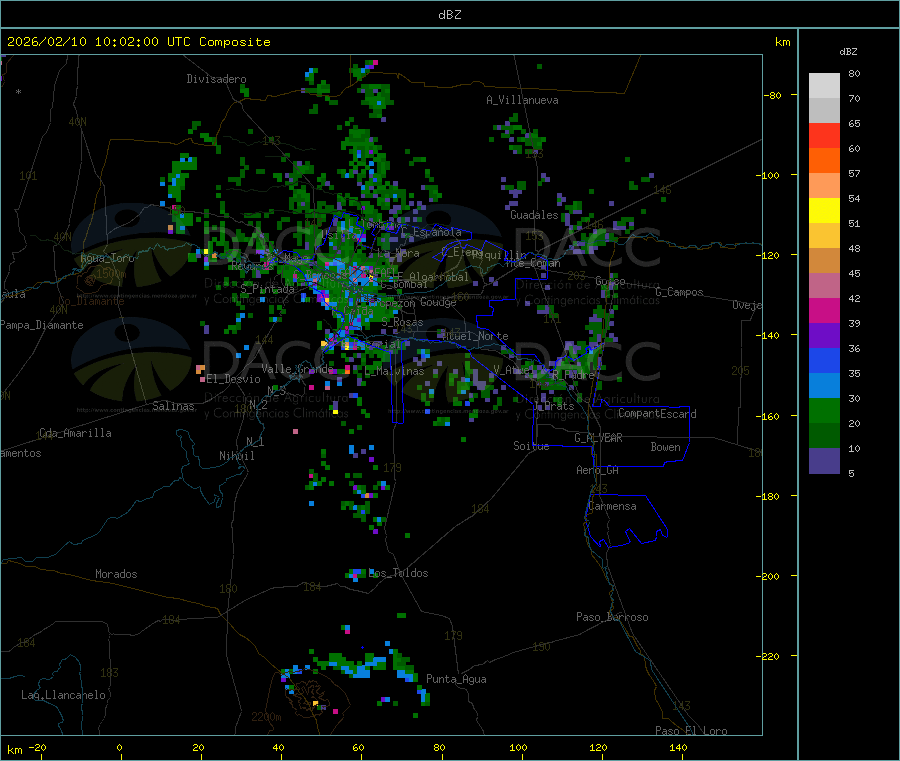Select the Los_Toldos label
Screen dimensions: 900x761
(x=398, y=573)
